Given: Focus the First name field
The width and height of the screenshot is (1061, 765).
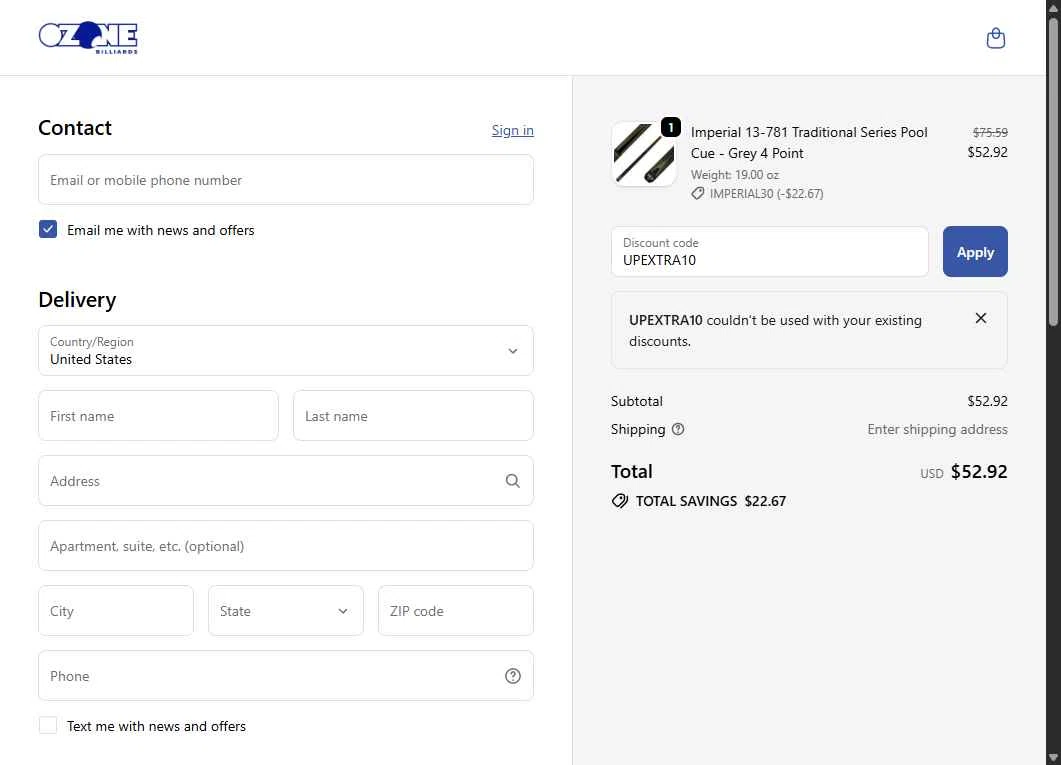Looking at the screenshot, I should 158,416.
